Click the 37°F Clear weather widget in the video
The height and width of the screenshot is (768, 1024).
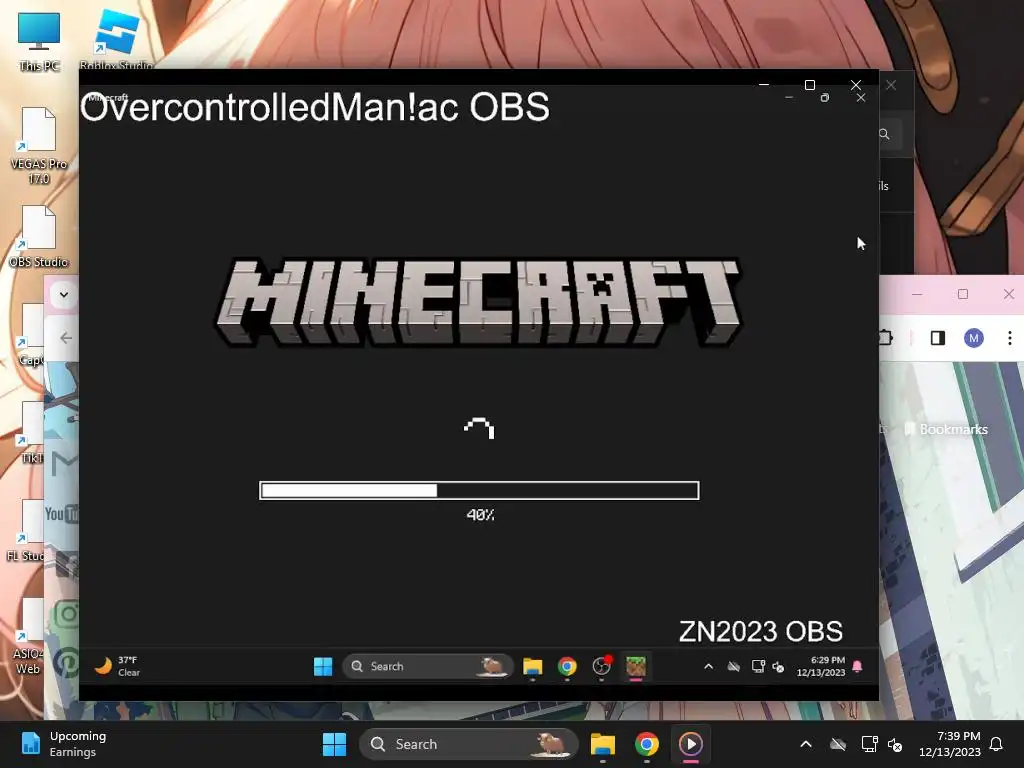118,666
